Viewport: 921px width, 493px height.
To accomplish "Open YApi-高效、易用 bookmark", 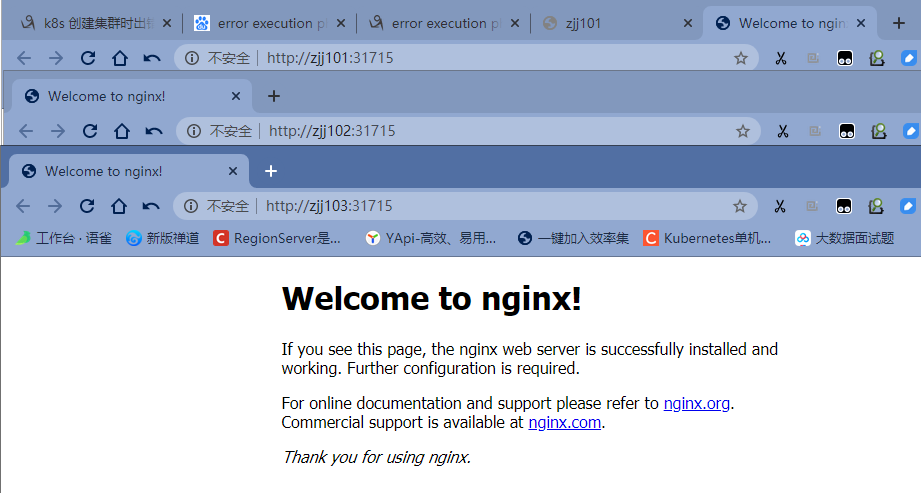I will (x=431, y=238).
